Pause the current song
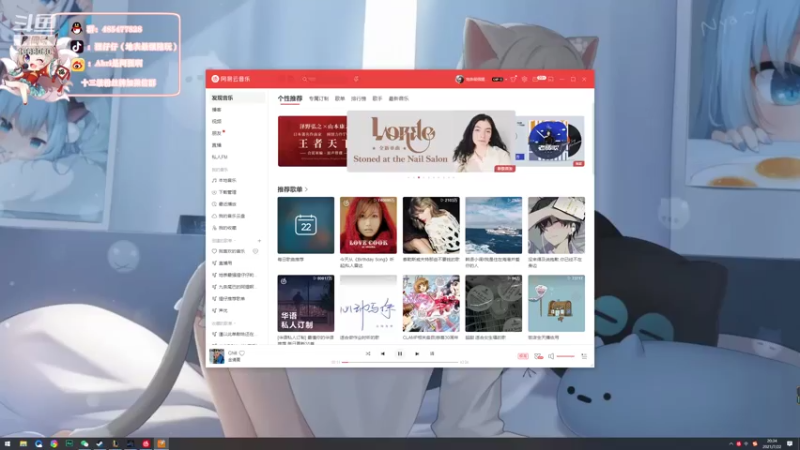The width and height of the screenshot is (800, 450). (400, 354)
